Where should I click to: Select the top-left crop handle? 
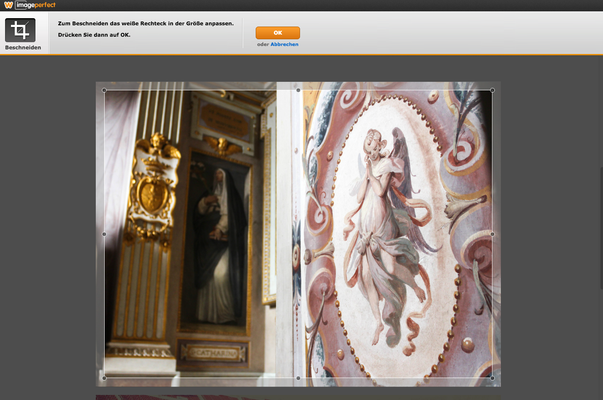(x=104, y=90)
